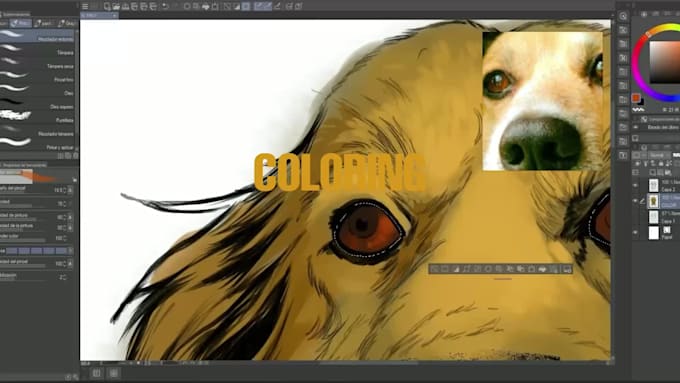
Task: Click the Fill bucket icon in command bar
Action: 206,6
